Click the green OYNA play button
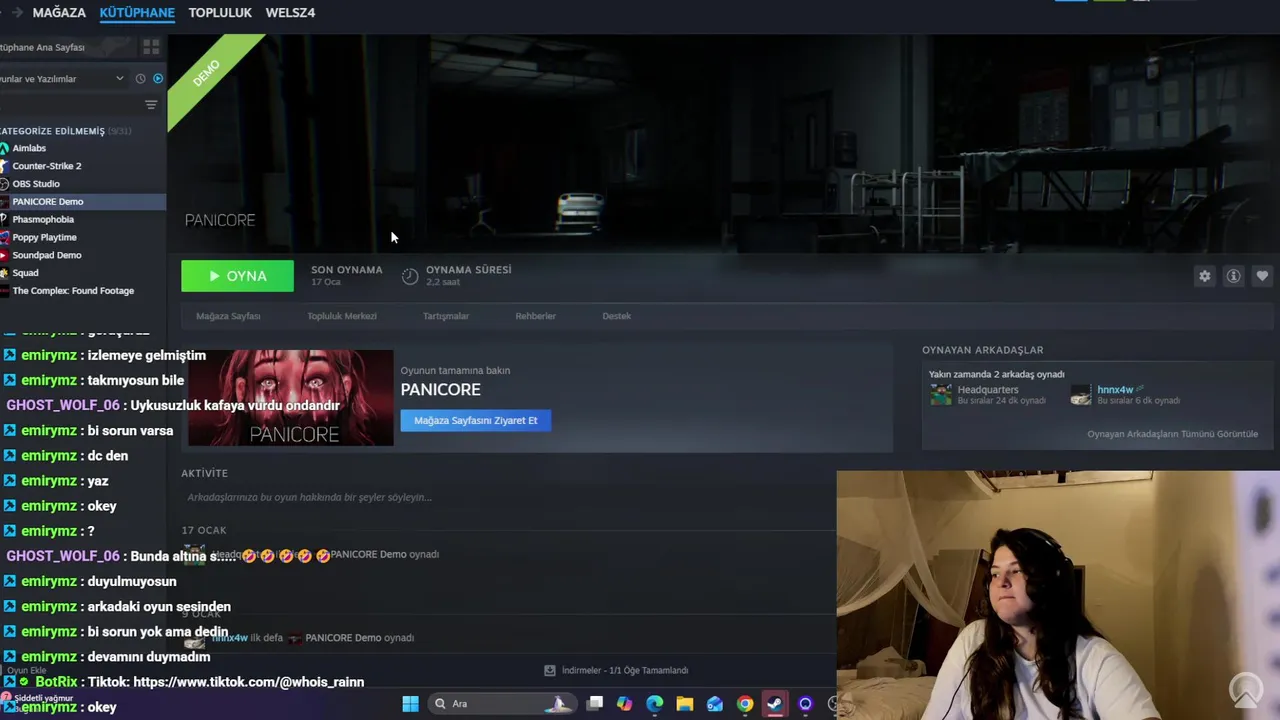This screenshot has height=720, width=1280. 237,276
